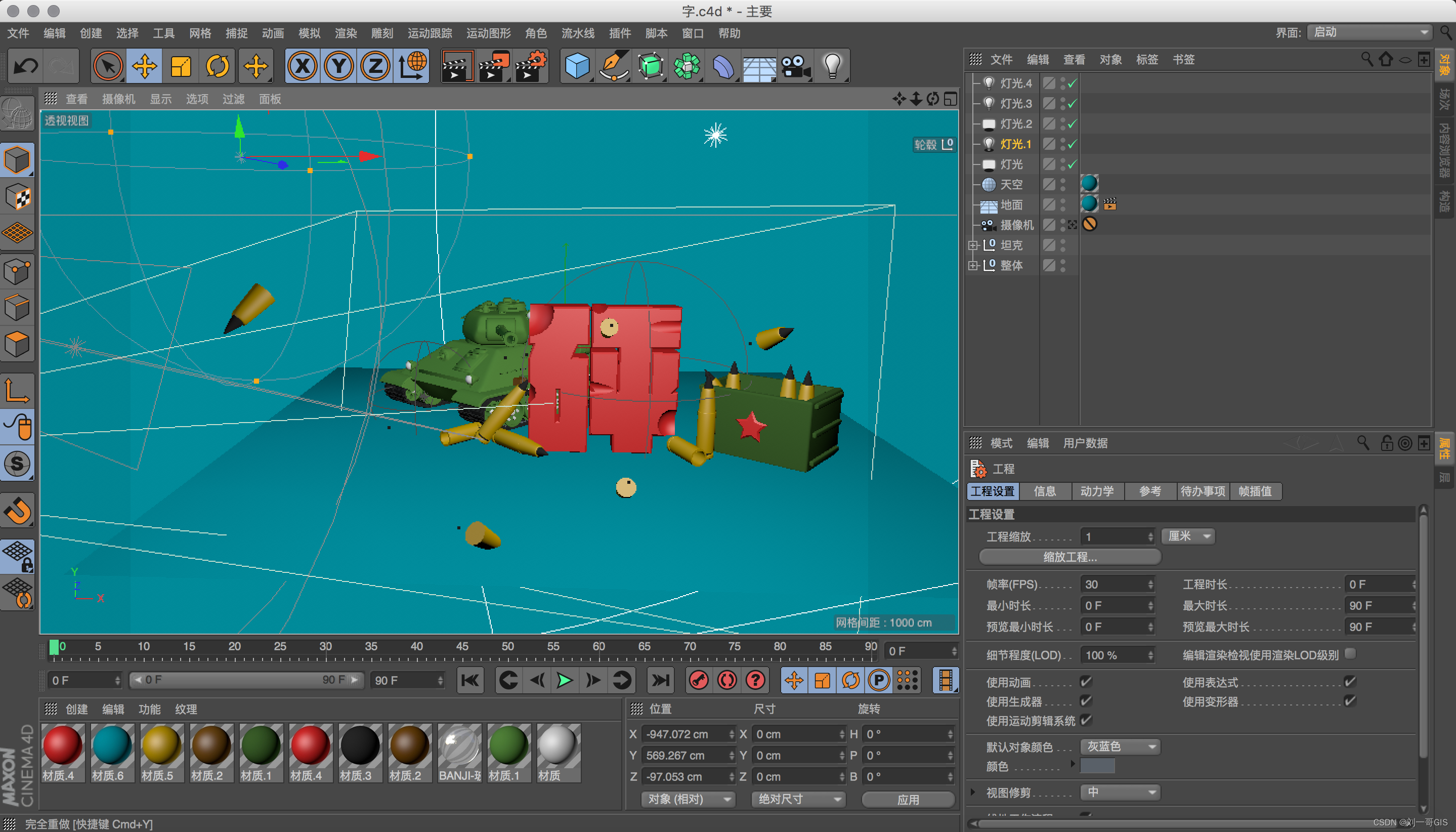Click the Scale tool icon

(181, 66)
